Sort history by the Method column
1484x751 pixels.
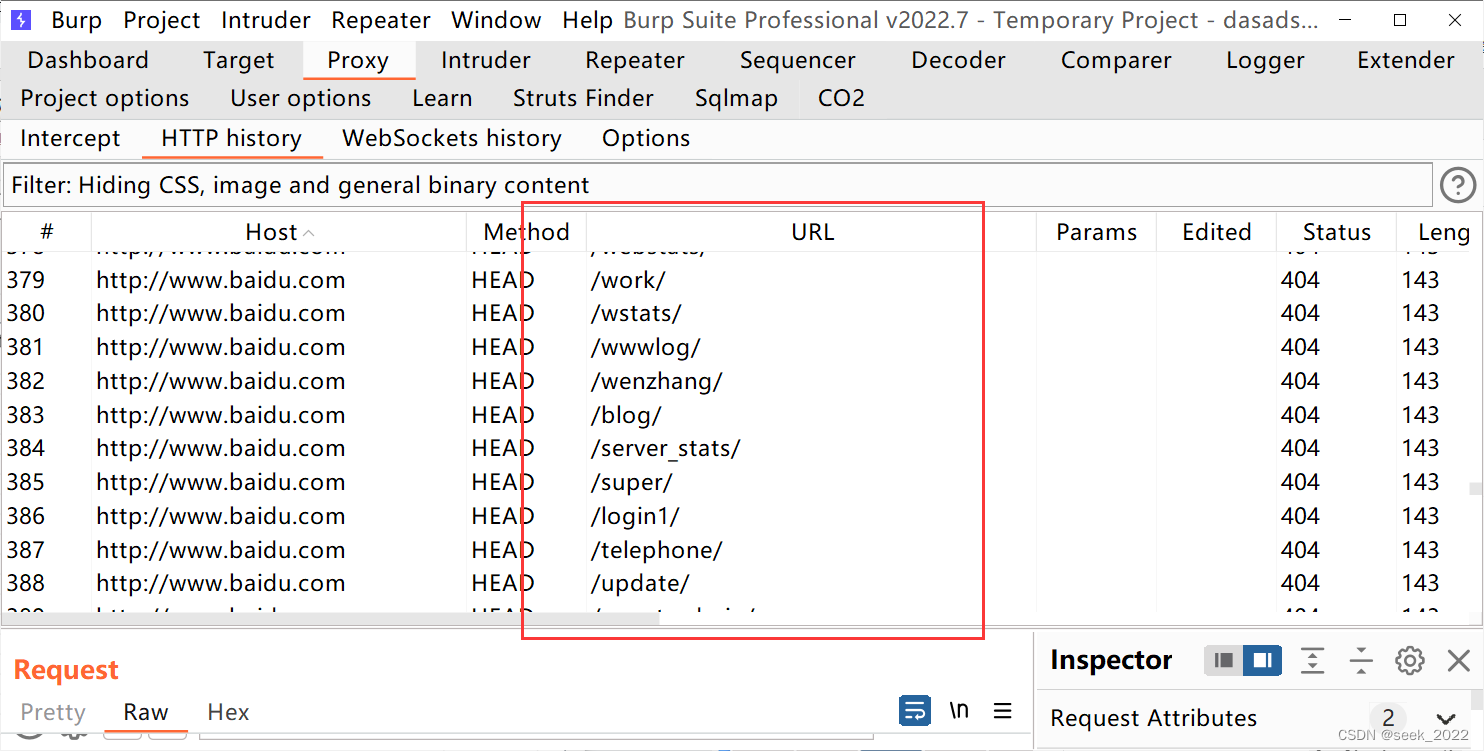(526, 232)
